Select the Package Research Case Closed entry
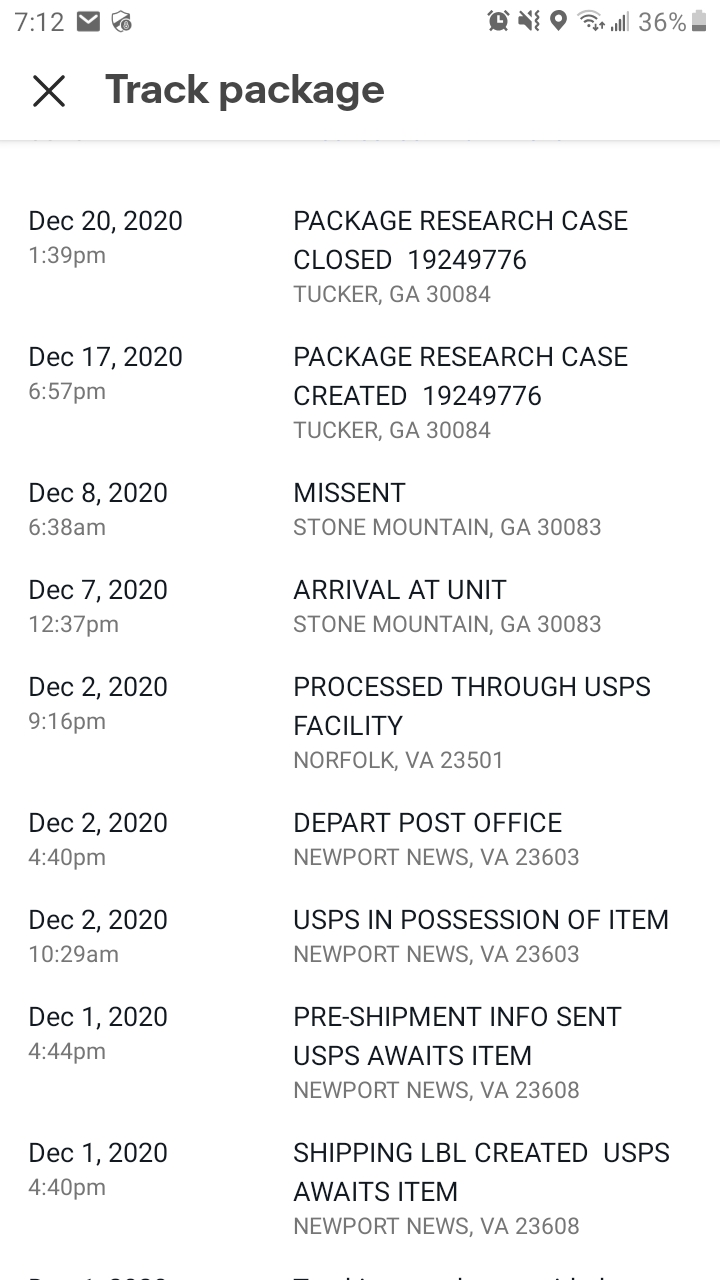720x1280 pixels. click(460, 240)
